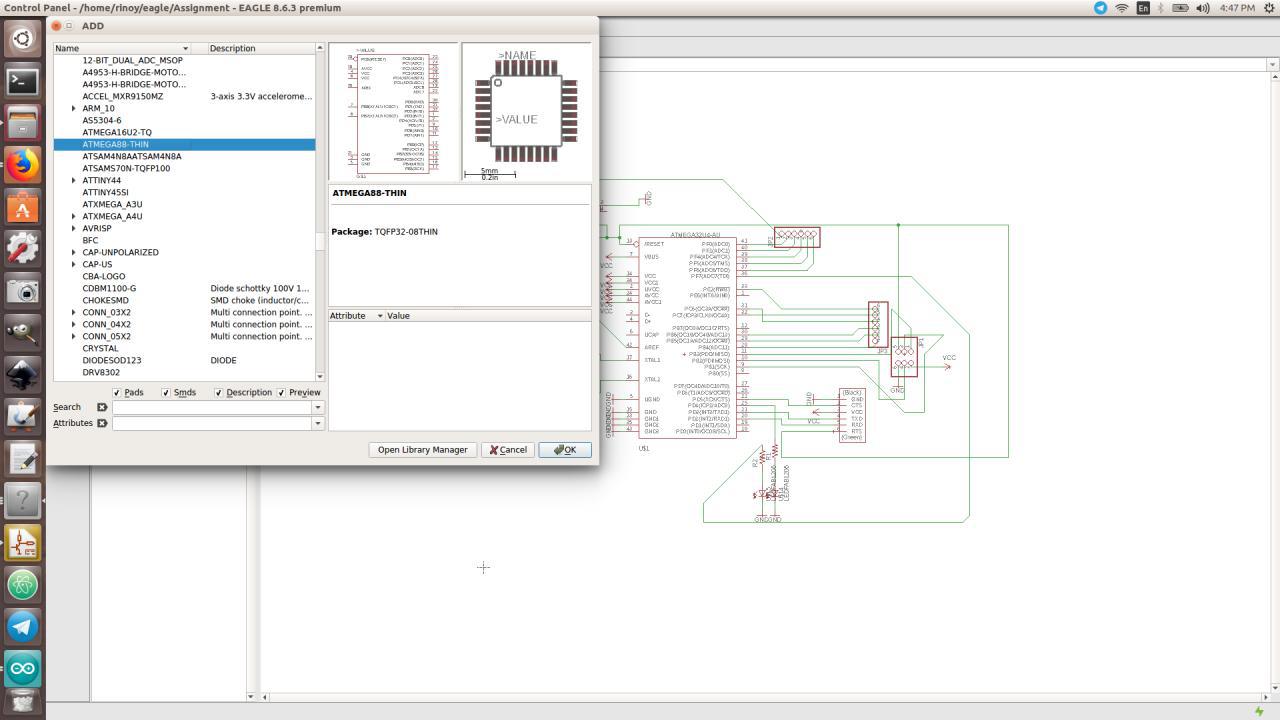Click the Attribute column header

(x=357, y=316)
